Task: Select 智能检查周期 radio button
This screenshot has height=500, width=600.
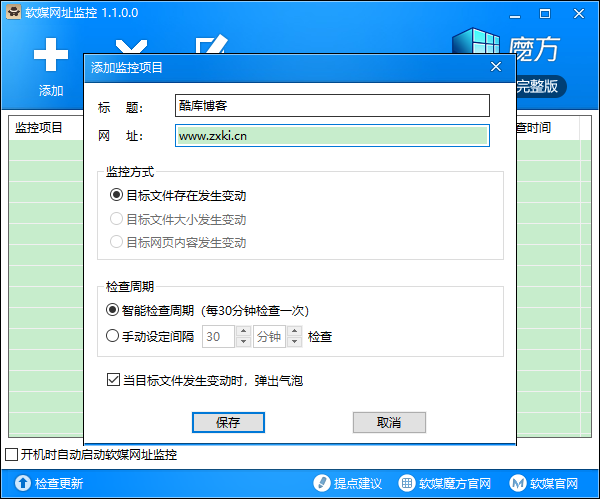Action: (x=113, y=309)
